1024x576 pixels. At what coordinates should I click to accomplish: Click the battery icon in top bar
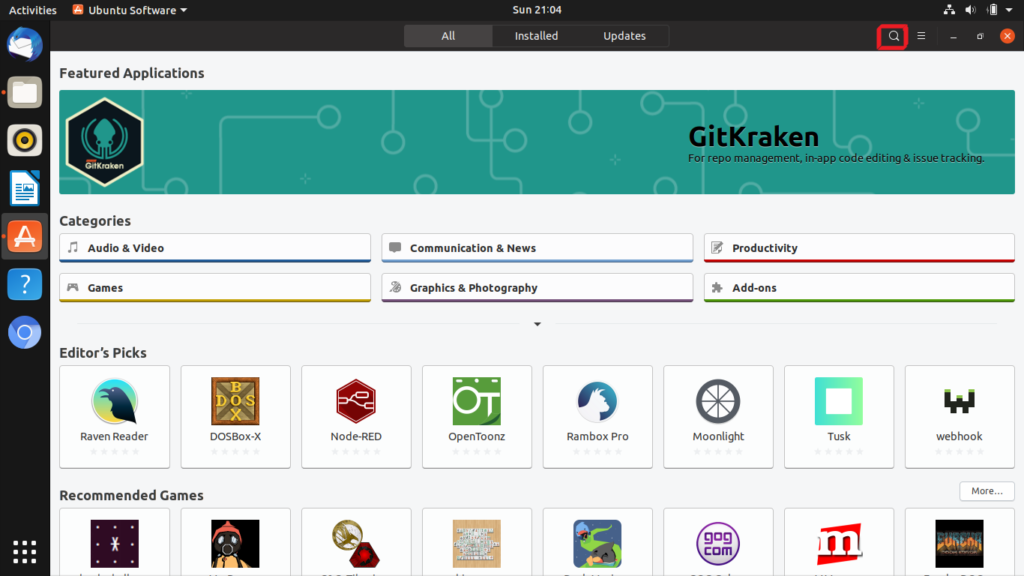[x=993, y=10]
